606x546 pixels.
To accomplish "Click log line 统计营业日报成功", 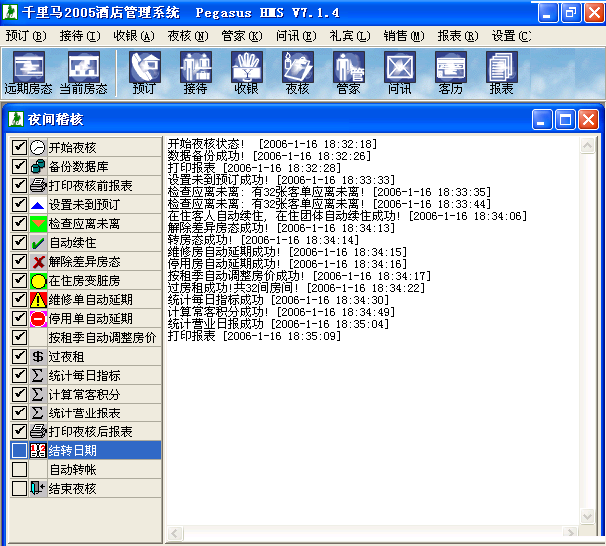I will 278,323.
